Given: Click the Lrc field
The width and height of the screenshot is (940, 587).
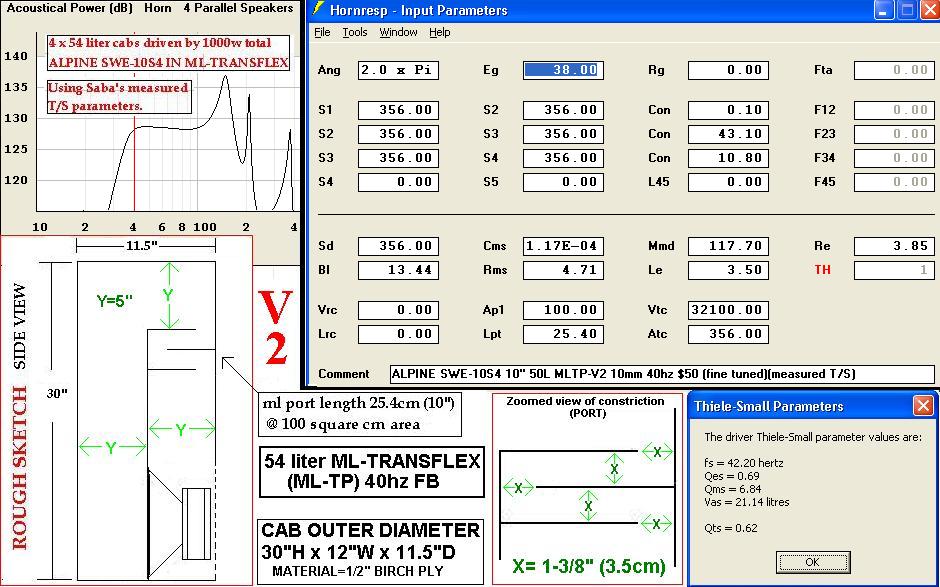Looking at the screenshot, I should click(398, 335).
